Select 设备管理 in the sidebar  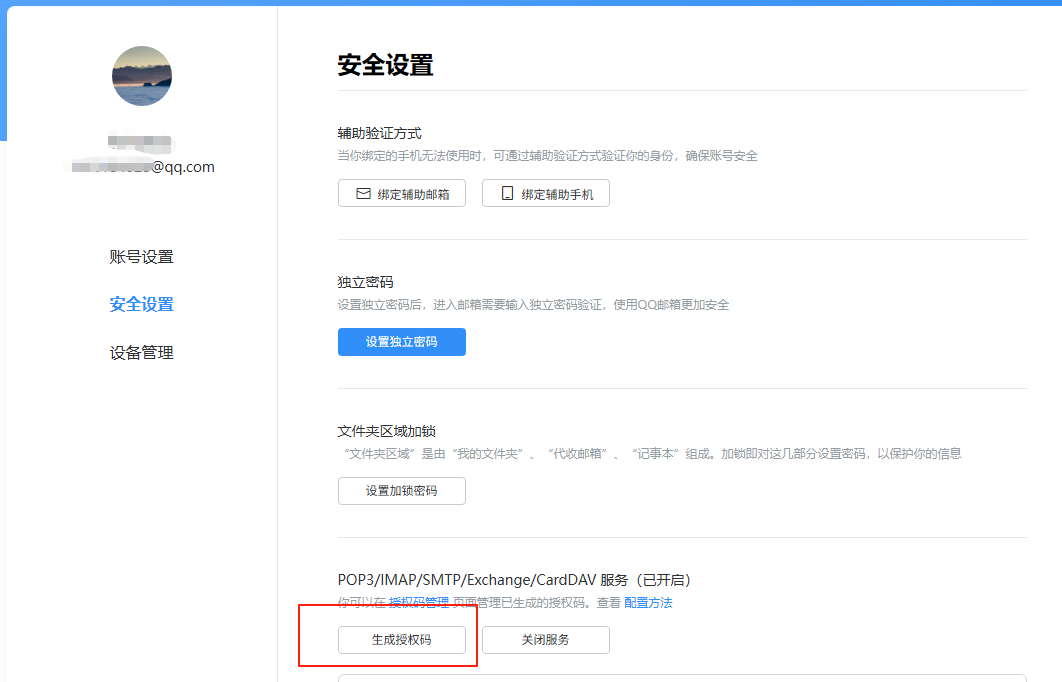[141, 352]
